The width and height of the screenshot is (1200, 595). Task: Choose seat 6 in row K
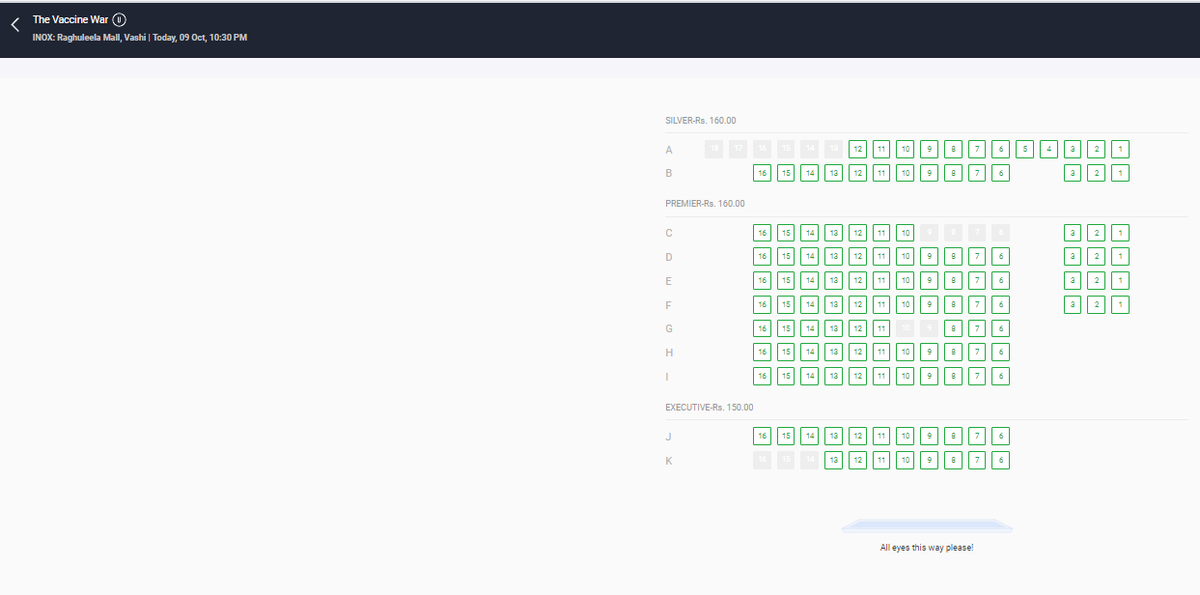tap(1001, 460)
